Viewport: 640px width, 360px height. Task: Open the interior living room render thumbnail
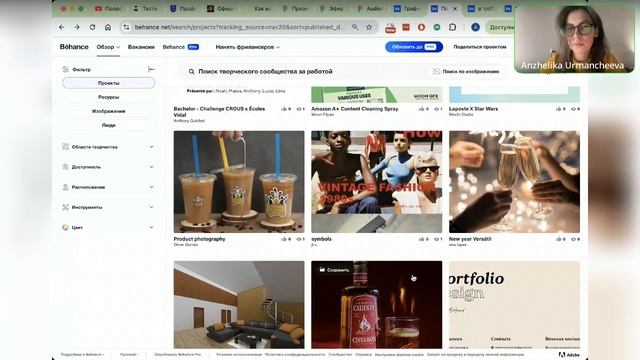pyautogui.click(x=239, y=304)
